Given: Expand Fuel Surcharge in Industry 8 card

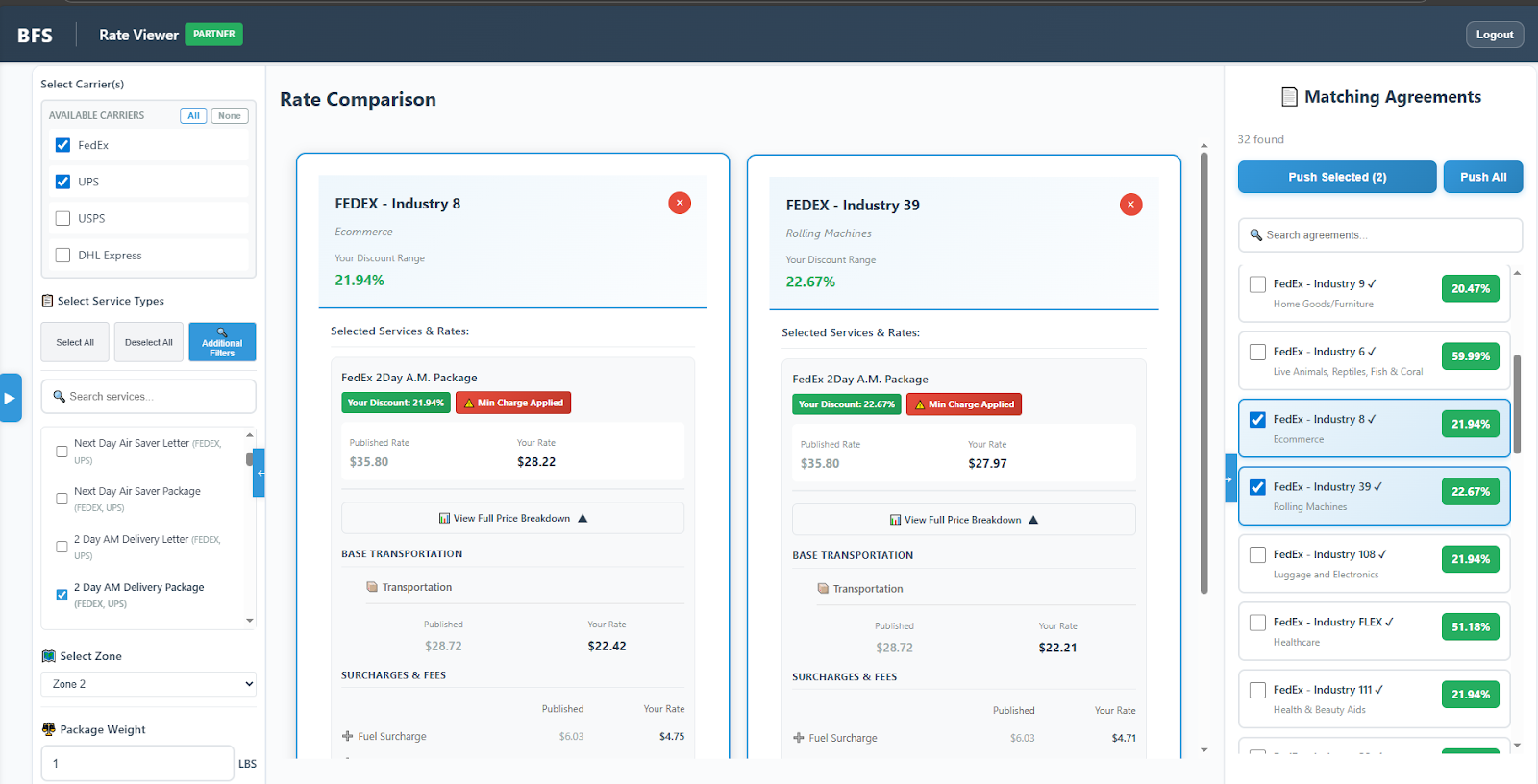Looking at the screenshot, I should (x=348, y=737).
